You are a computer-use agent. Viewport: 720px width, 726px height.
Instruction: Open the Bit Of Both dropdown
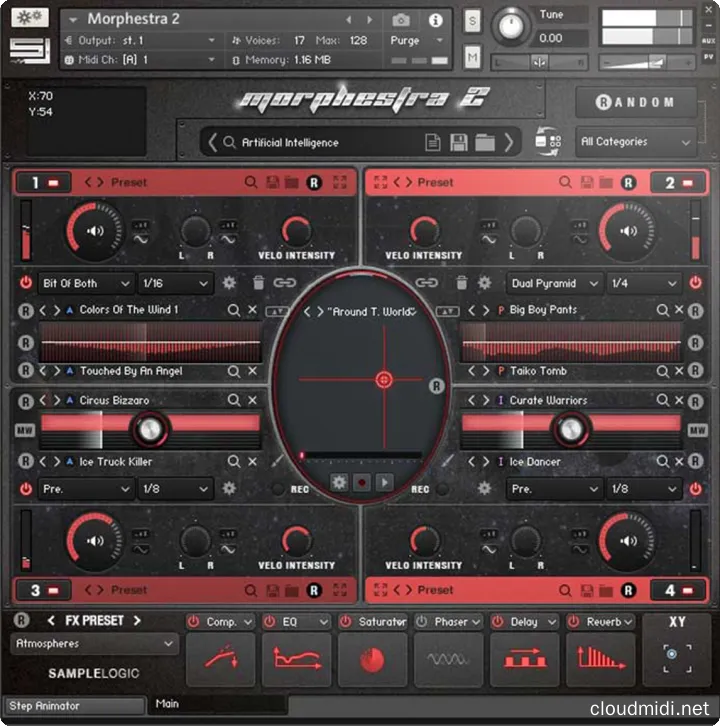[86, 283]
